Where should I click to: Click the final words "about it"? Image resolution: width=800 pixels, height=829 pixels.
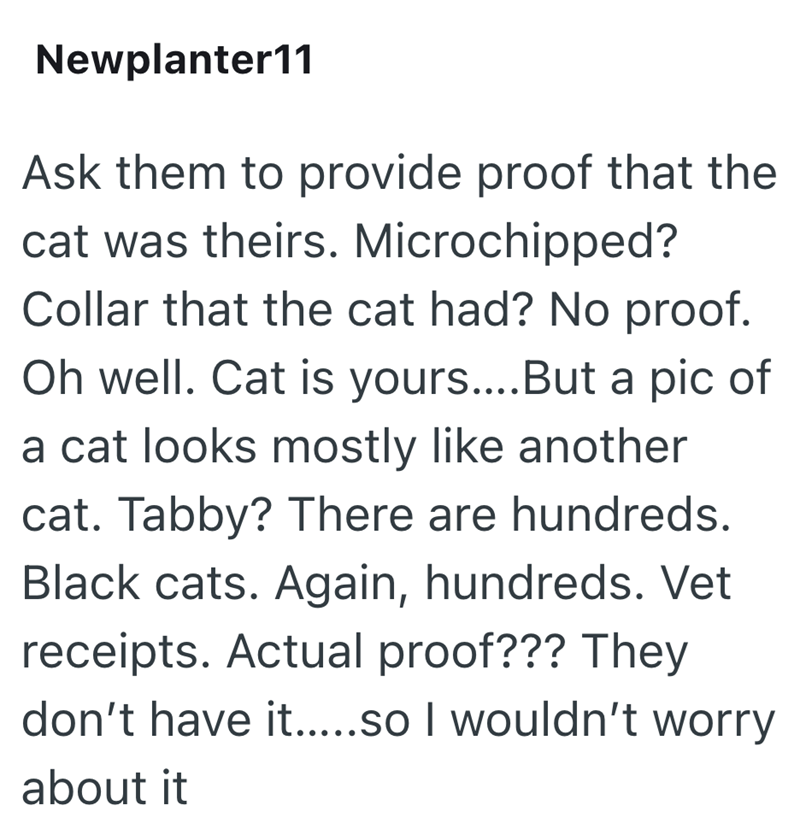(104, 788)
